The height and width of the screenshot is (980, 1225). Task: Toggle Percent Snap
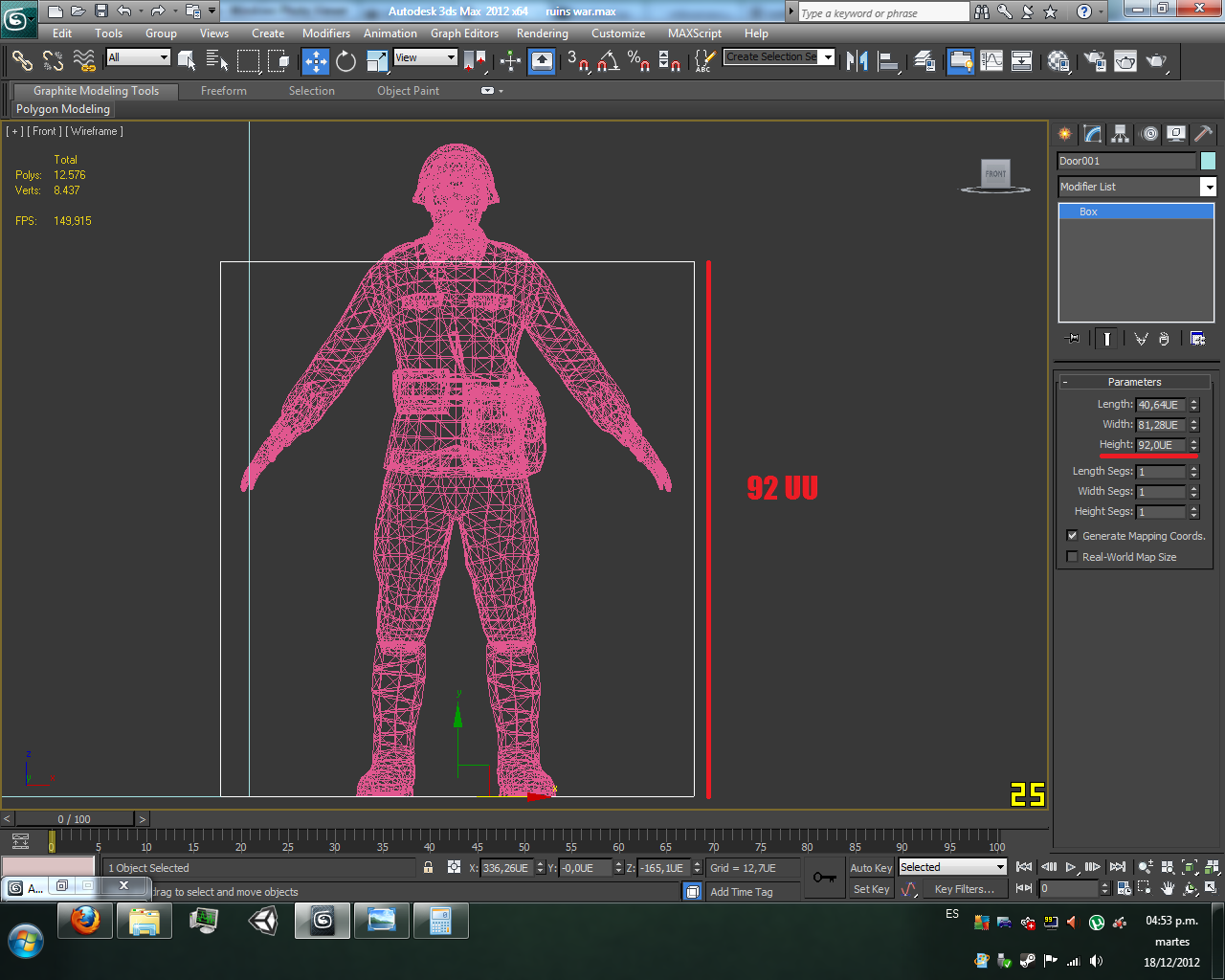638,61
